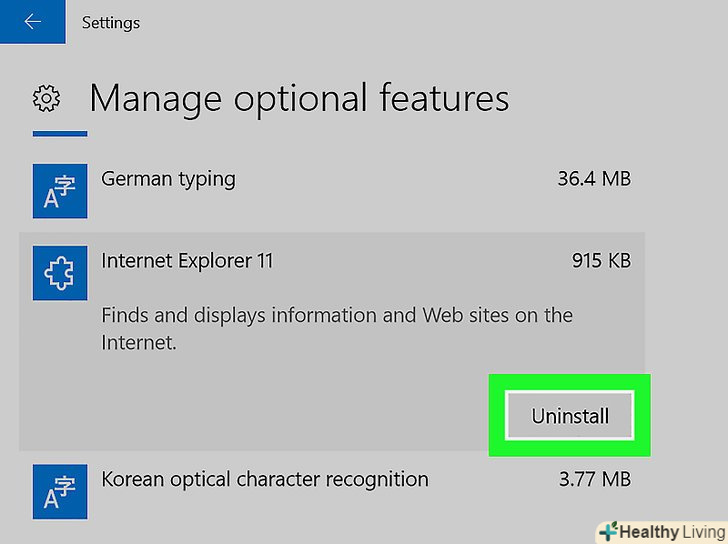The image size is (728, 544).
Task: Click the Korean optical character recognition icon
Action: tap(60, 491)
